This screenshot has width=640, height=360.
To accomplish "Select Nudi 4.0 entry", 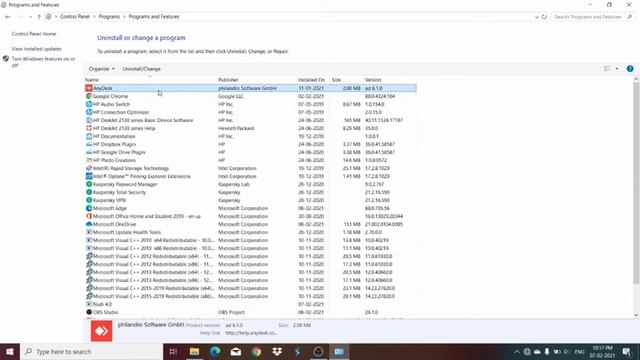I will point(251,304).
